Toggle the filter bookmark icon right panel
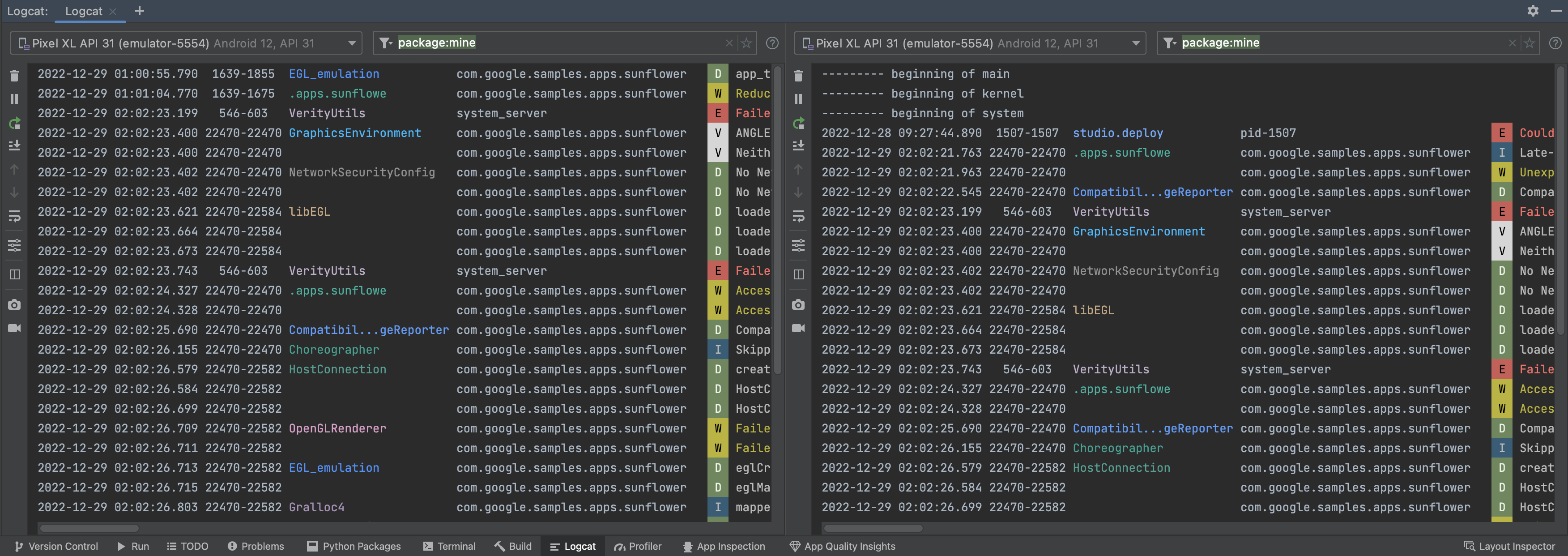This screenshot has height=556, width=1568. [1529, 43]
